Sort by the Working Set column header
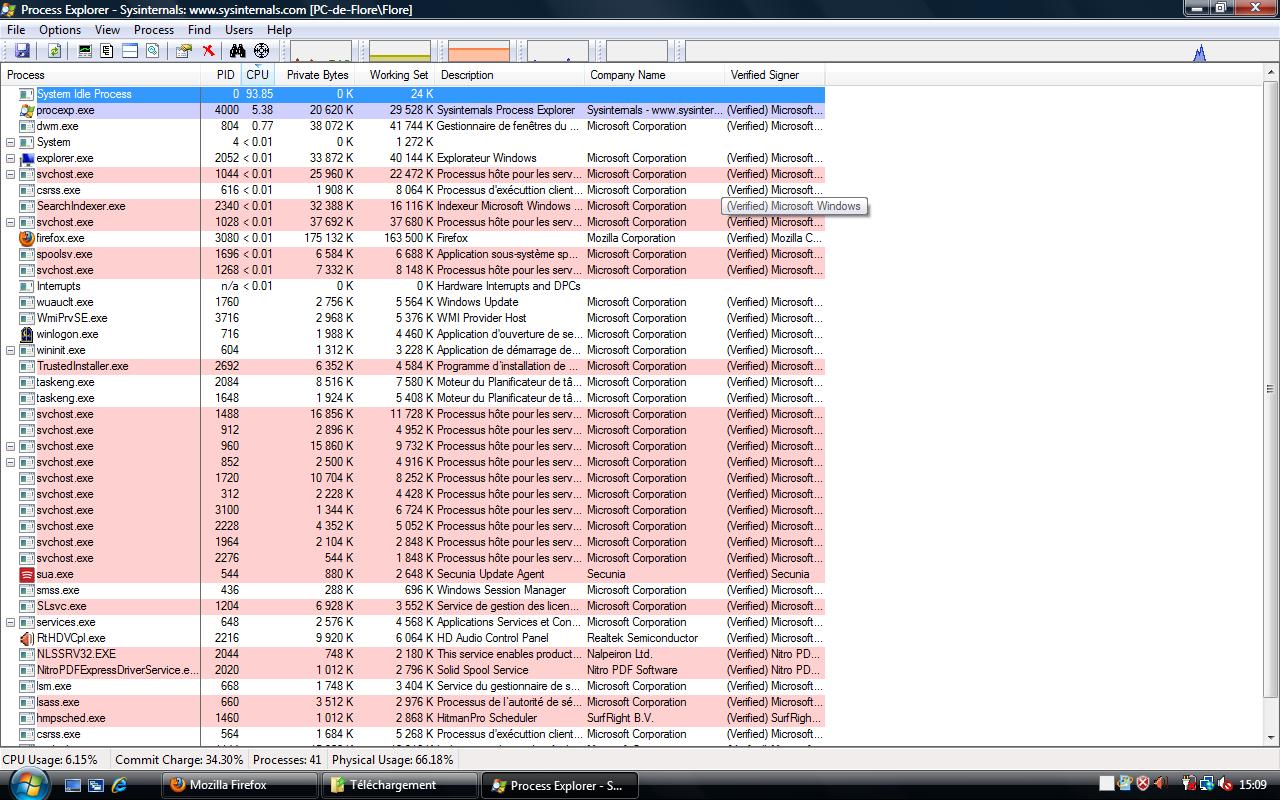 (397, 75)
